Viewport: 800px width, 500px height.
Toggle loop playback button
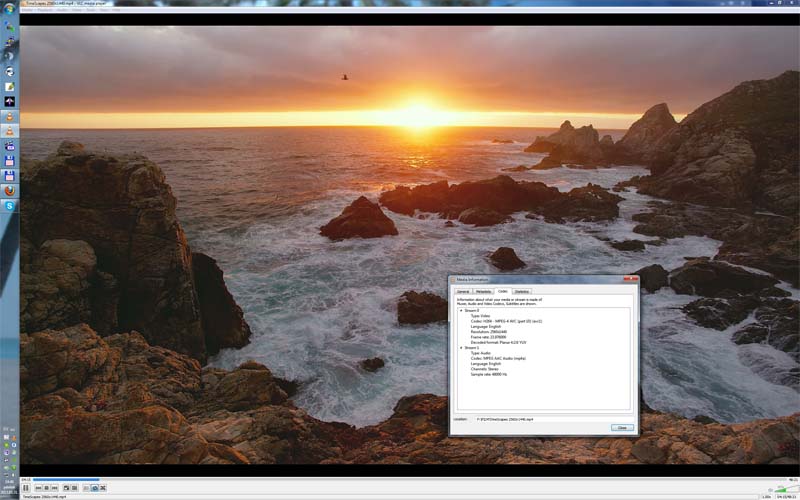(95, 488)
